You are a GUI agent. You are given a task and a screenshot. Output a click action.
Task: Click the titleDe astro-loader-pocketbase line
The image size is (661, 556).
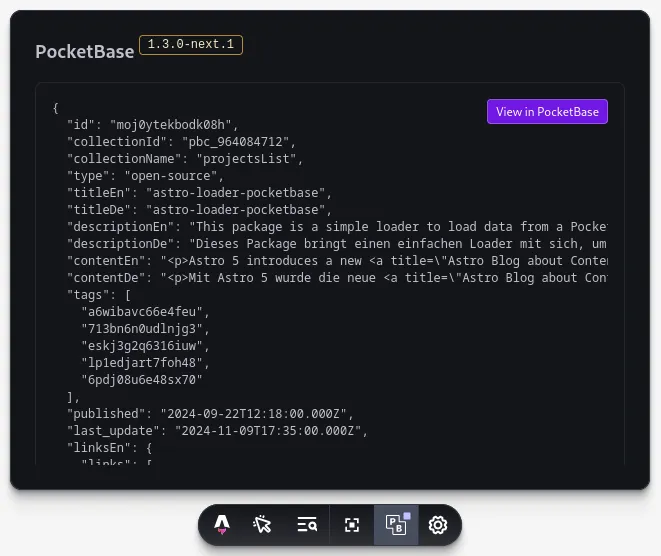(199, 210)
